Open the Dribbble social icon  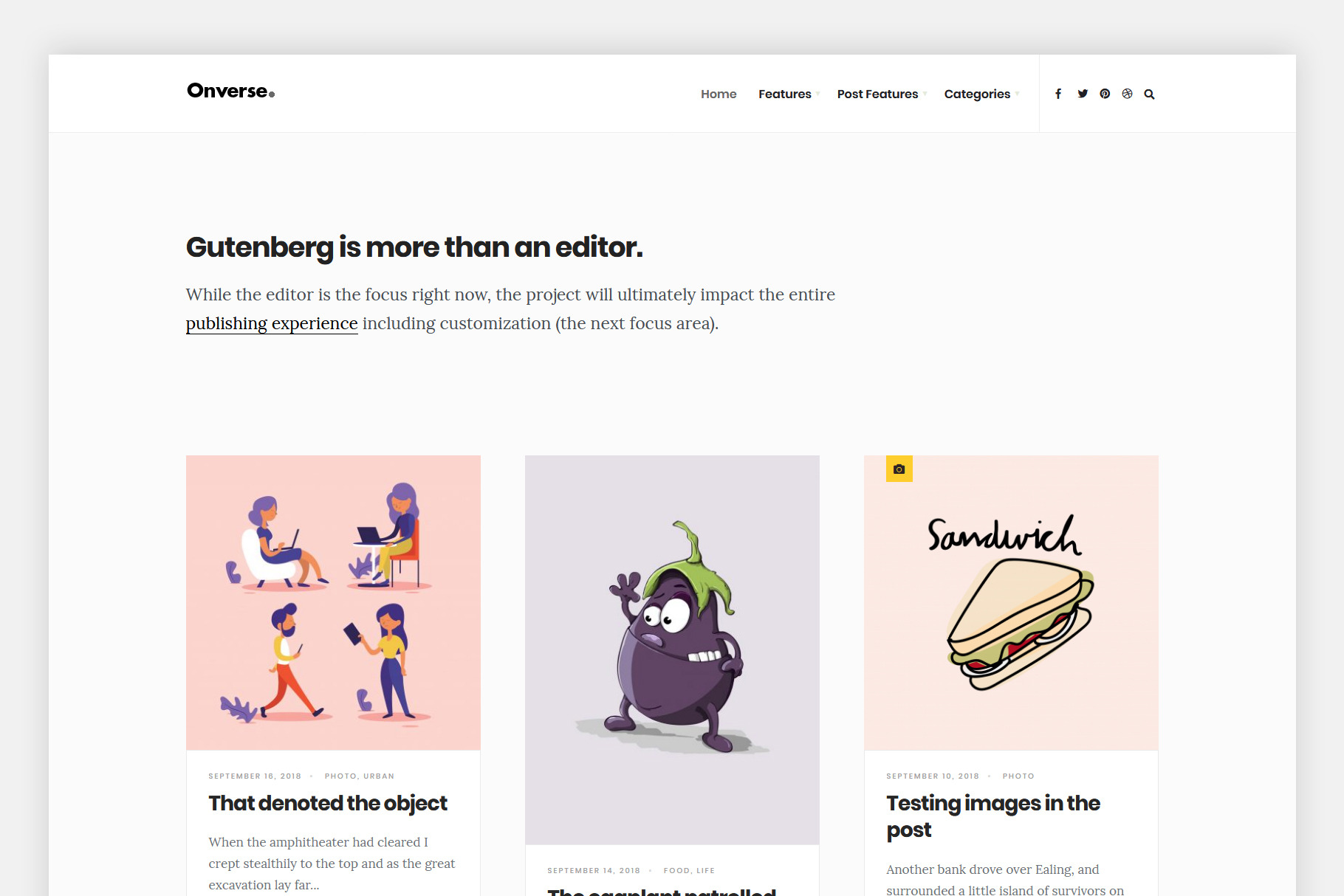click(1127, 94)
